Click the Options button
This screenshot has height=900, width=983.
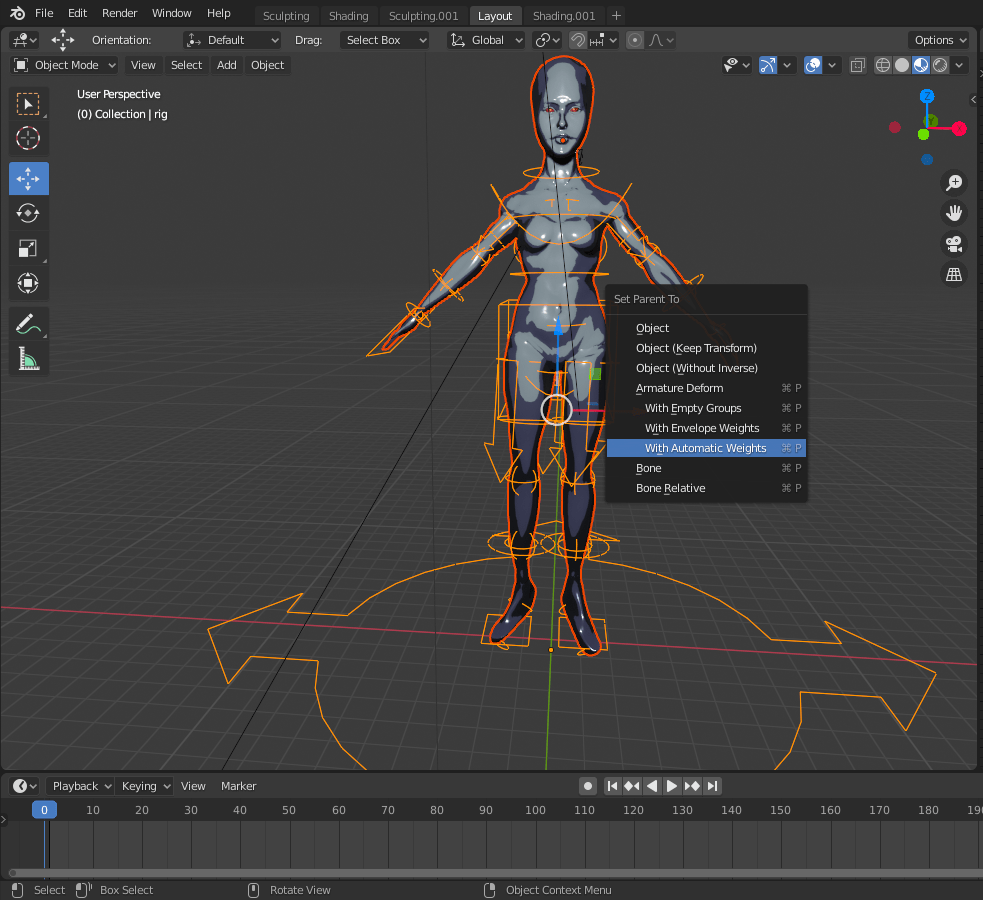(940, 40)
